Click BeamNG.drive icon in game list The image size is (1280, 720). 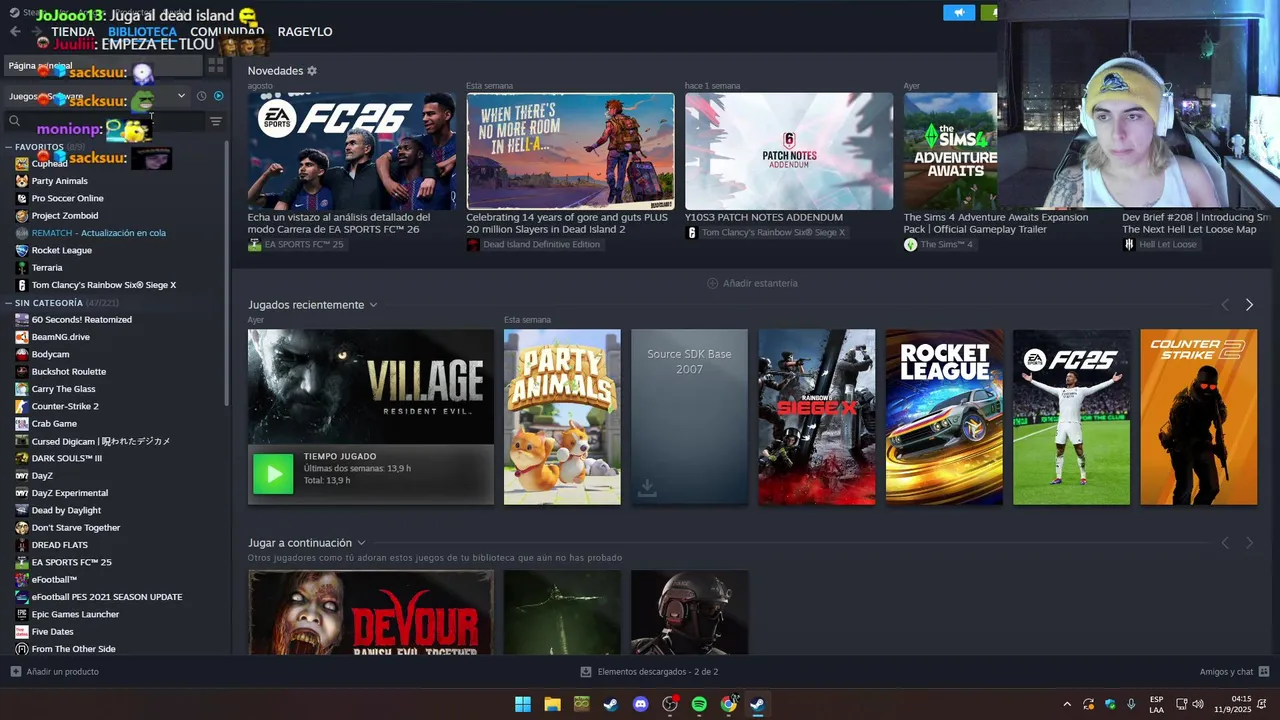22,337
